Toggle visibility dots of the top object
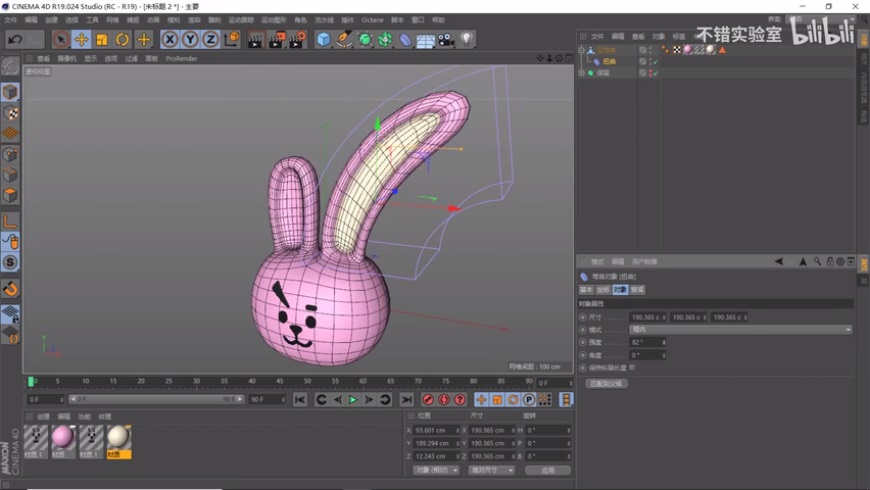870x490 pixels. point(650,50)
